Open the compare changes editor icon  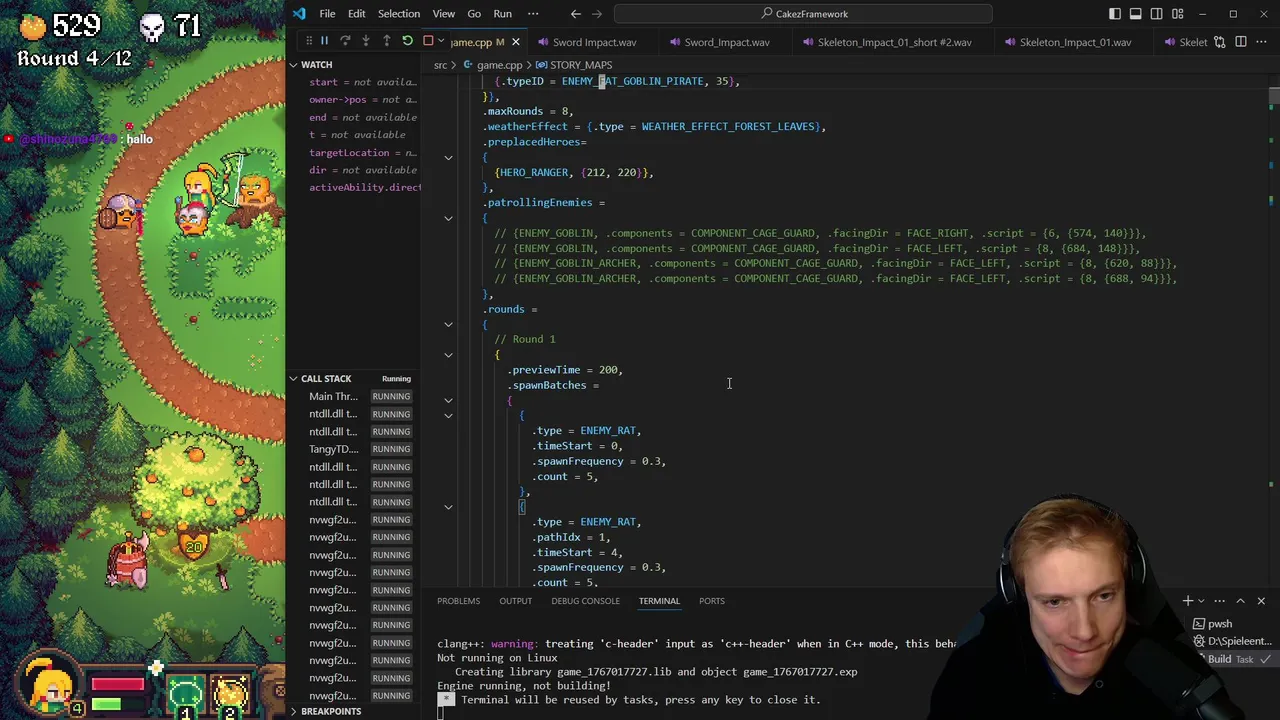coord(1221,42)
